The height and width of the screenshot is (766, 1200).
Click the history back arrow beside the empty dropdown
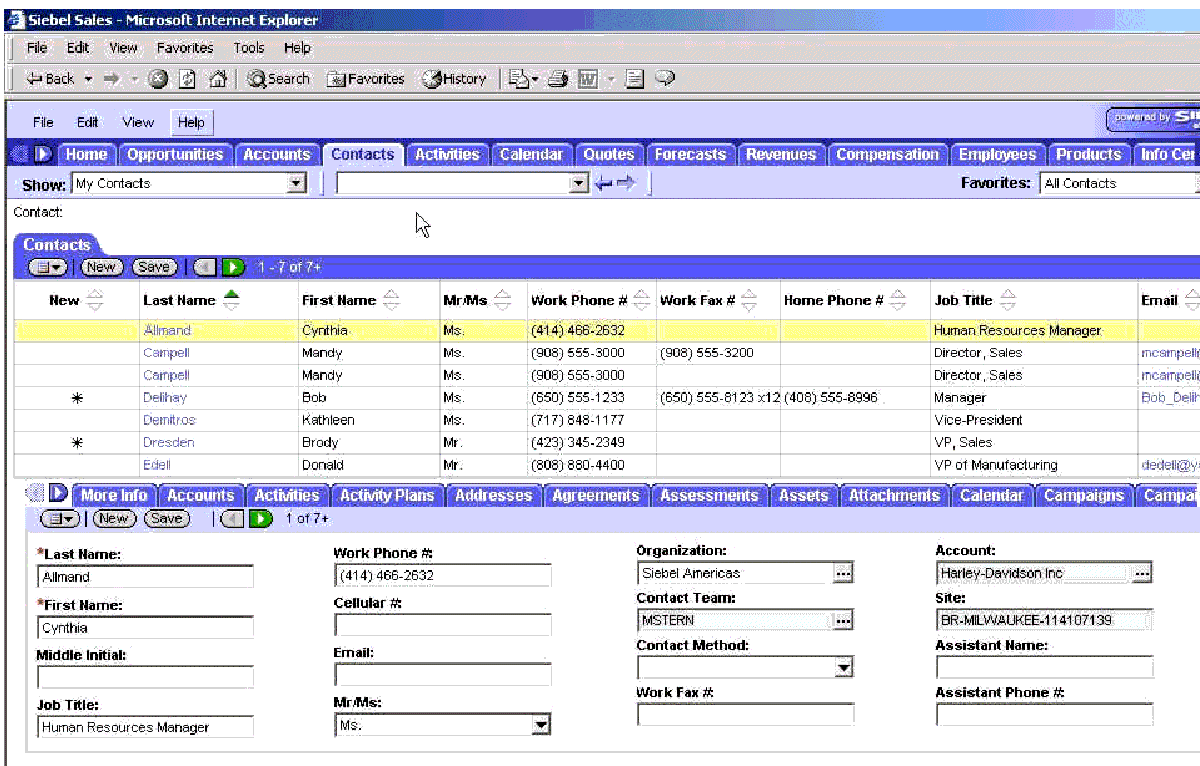pyautogui.click(x=603, y=184)
